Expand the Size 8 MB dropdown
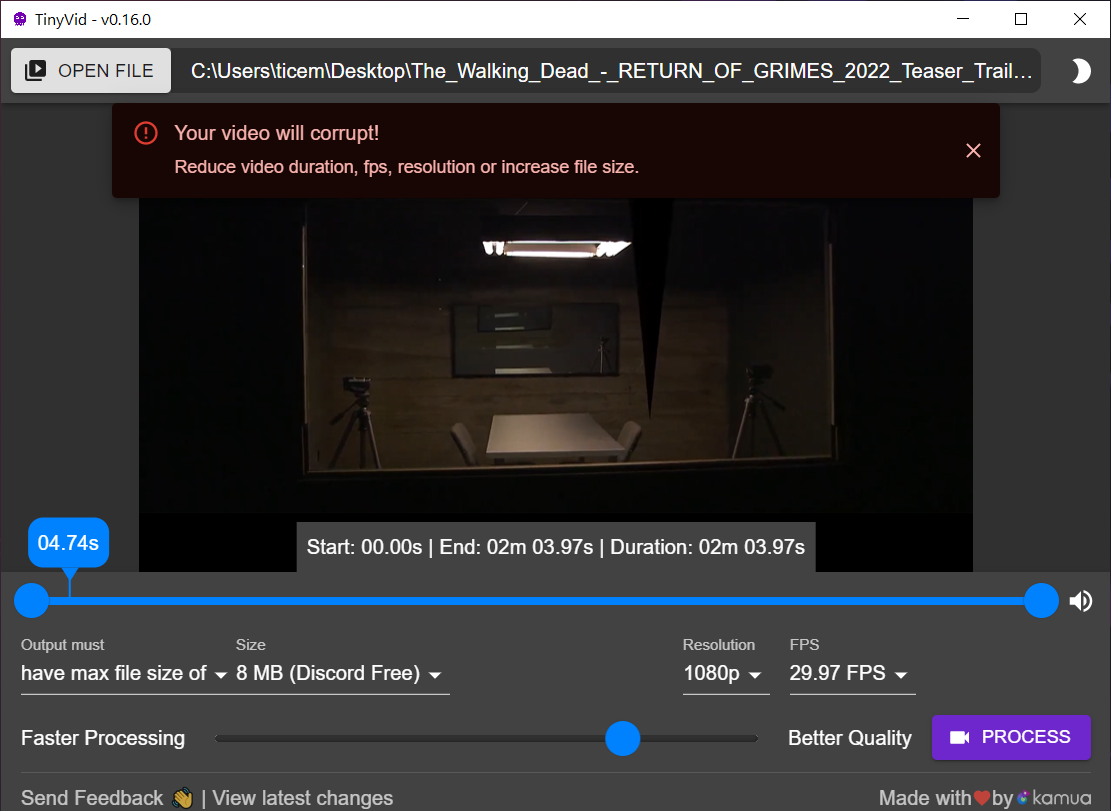This screenshot has height=811, width=1111. [x=341, y=674]
